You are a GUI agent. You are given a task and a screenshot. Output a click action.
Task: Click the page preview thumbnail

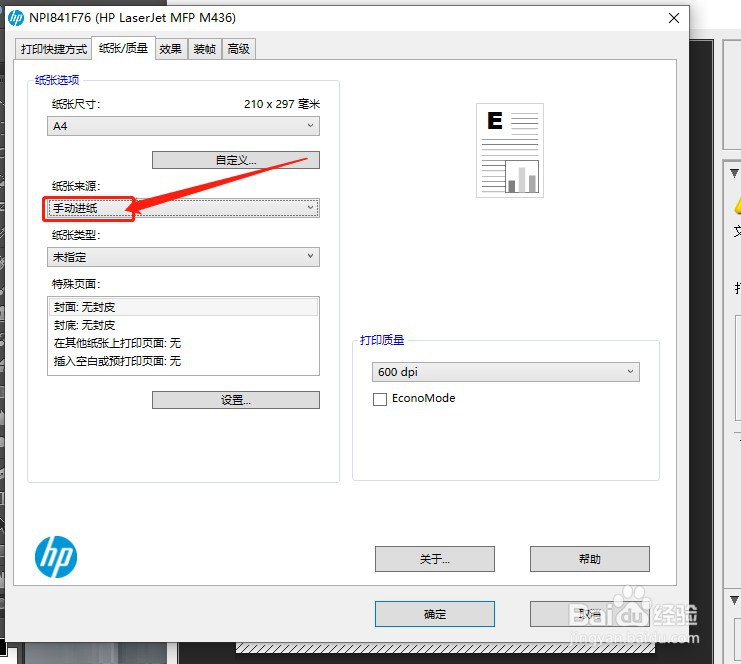(x=510, y=150)
